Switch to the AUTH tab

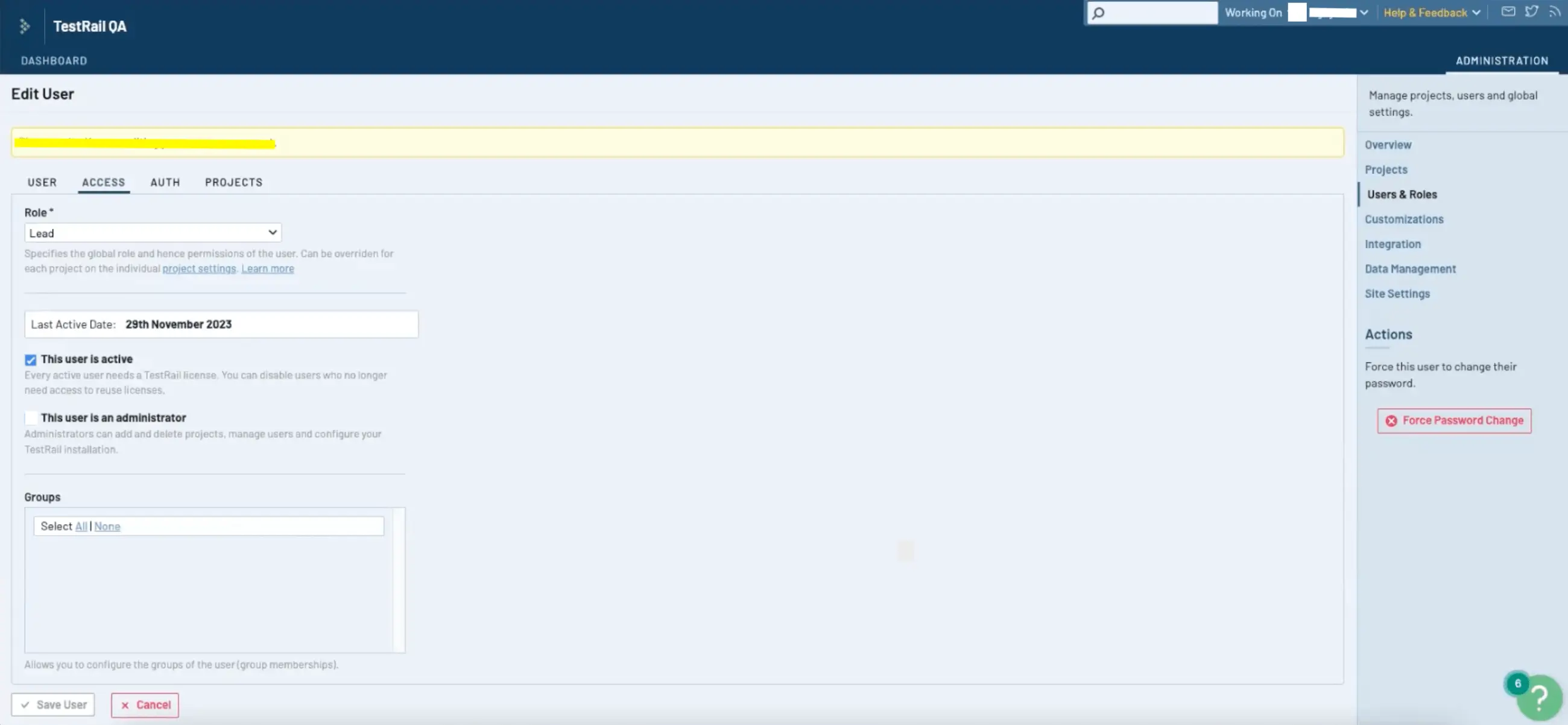pyautogui.click(x=166, y=182)
